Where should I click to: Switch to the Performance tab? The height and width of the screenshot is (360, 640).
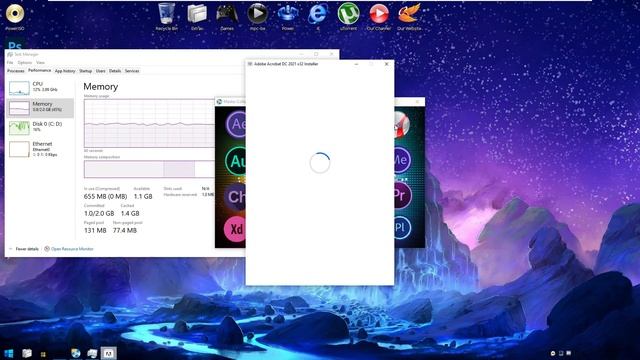click(40, 71)
